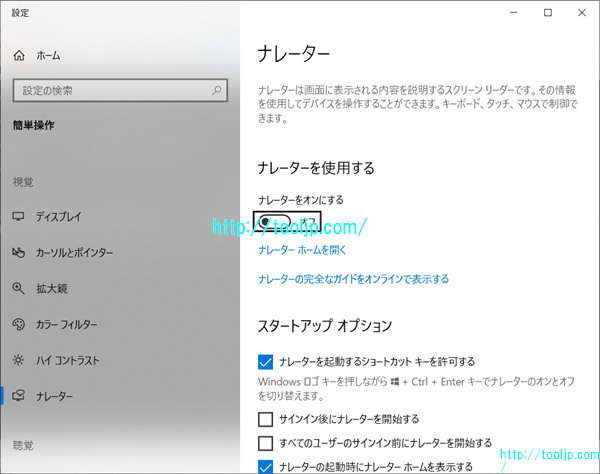Enable Narrator before sign-in for all users
The height and width of the screenshot is (474, 600).
pyautogui.click(x=266, y=443)
